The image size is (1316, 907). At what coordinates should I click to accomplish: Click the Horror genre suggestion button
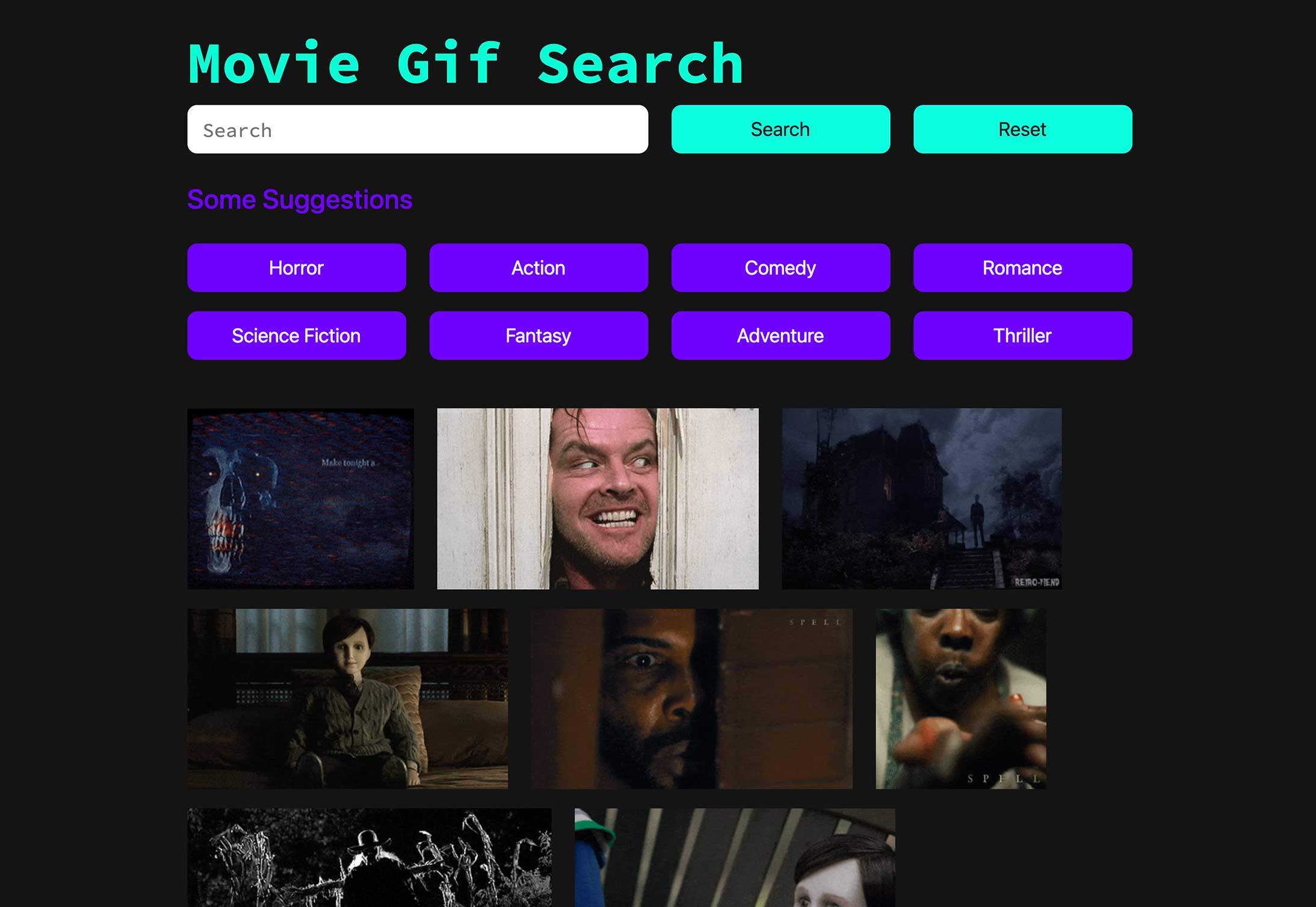296,266
